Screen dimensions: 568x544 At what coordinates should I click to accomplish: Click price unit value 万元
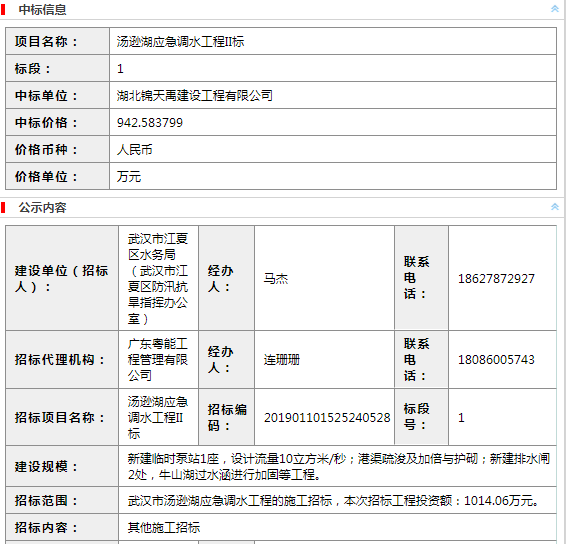(129, 177)
